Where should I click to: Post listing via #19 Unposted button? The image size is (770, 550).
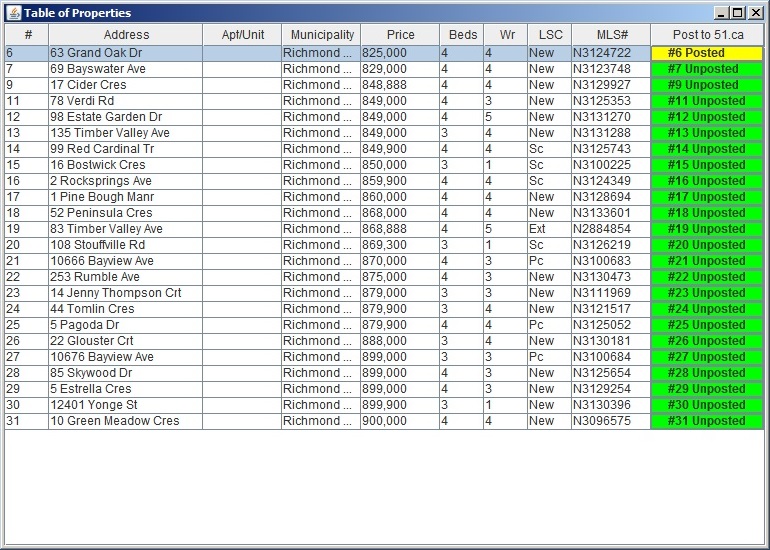point(707,229)
